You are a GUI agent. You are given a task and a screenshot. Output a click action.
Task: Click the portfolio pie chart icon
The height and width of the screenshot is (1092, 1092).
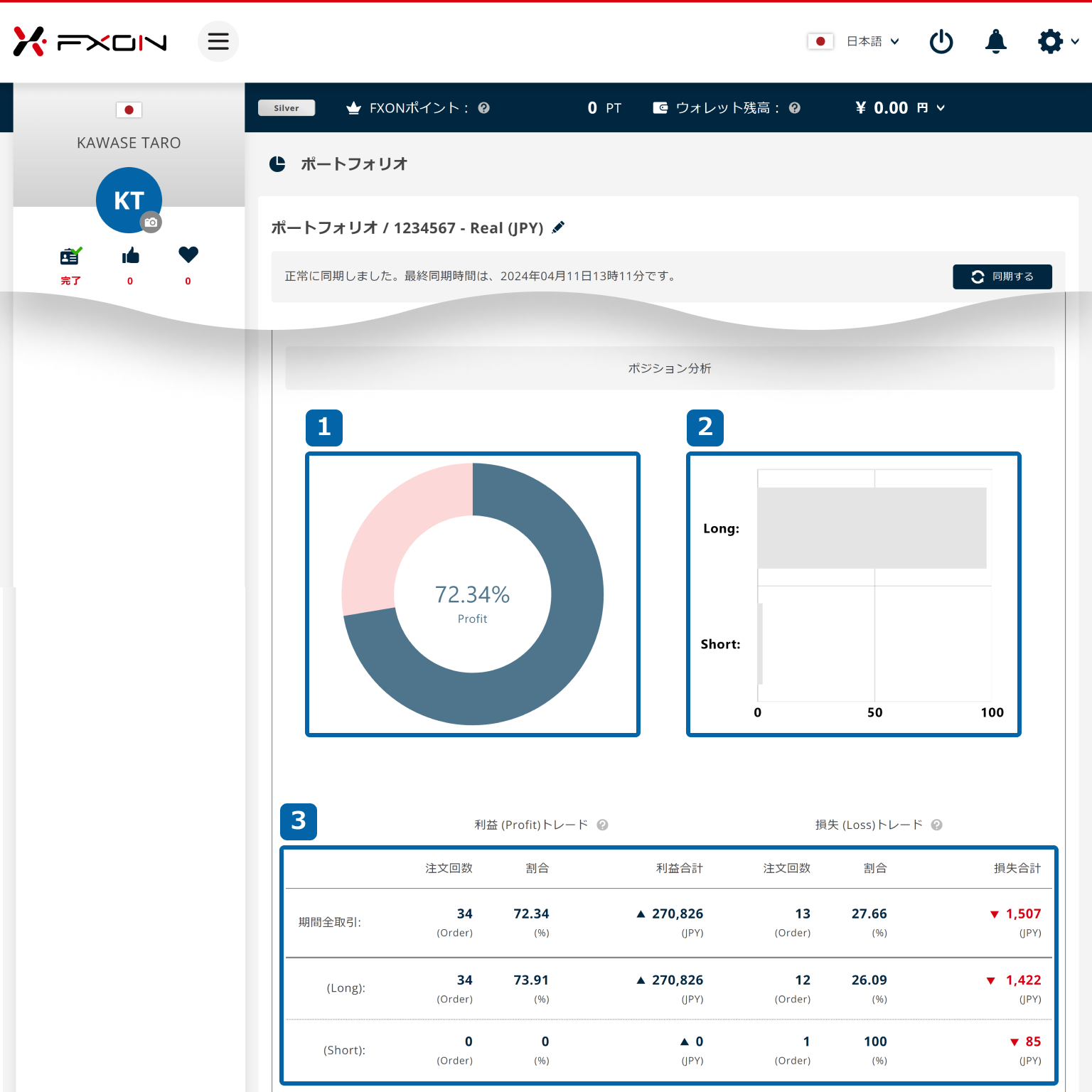coord(277,164)
